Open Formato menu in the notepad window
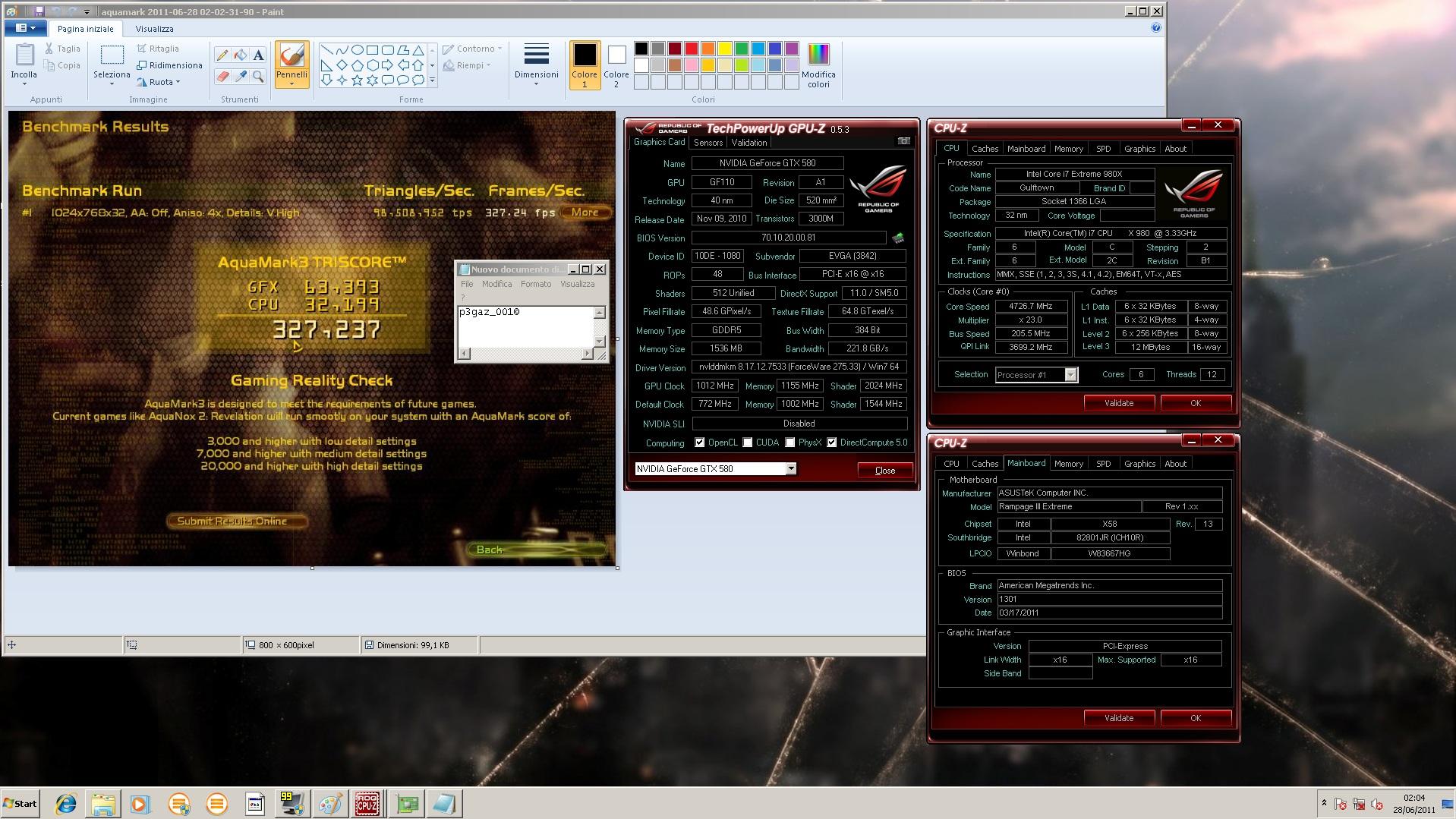This screenshot has width=1456, height=819. point(536,284)
